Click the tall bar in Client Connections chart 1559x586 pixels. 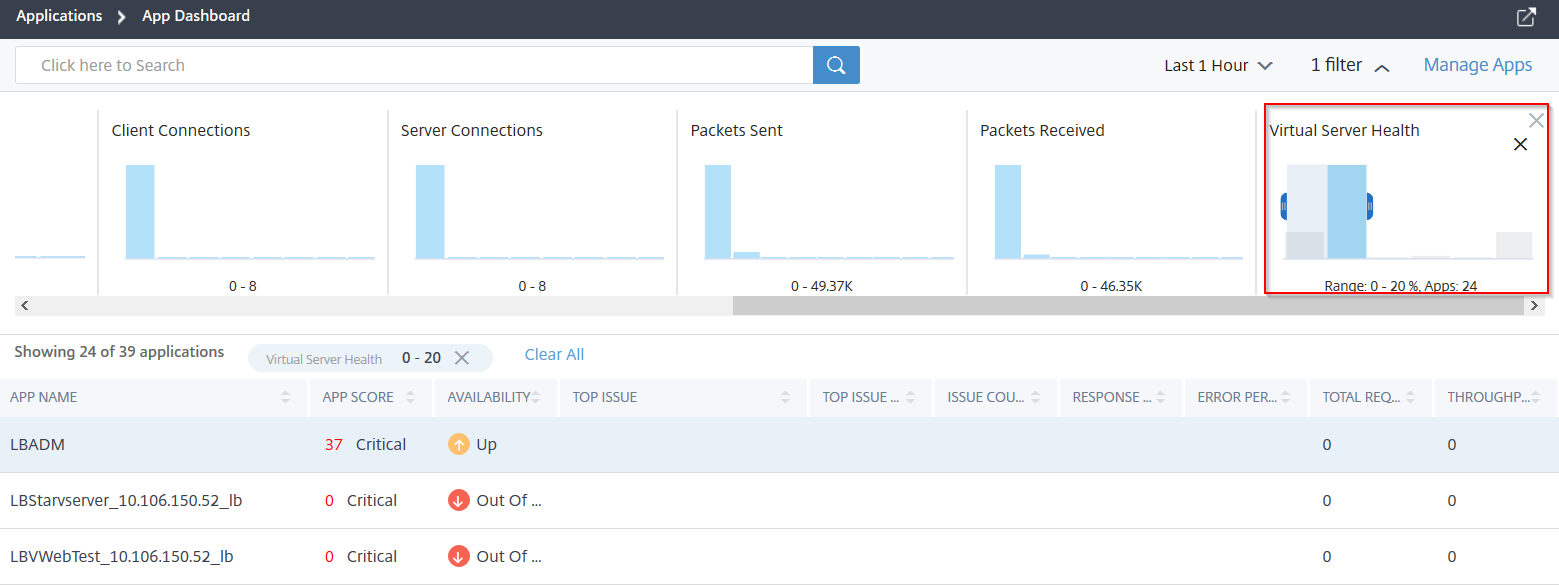pyautogui.click(x=140, y=212)
